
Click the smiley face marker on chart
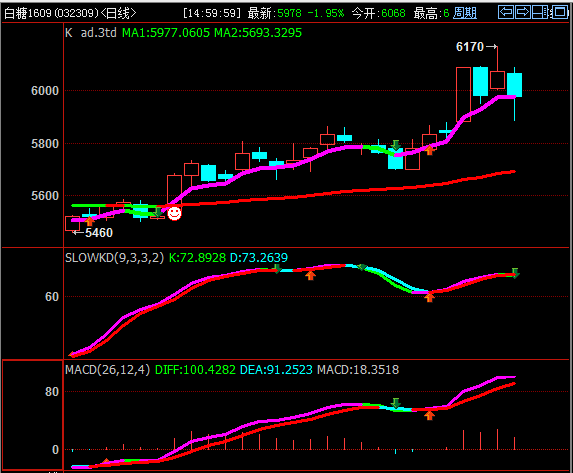pyautogui.click(x=174, y=213)
